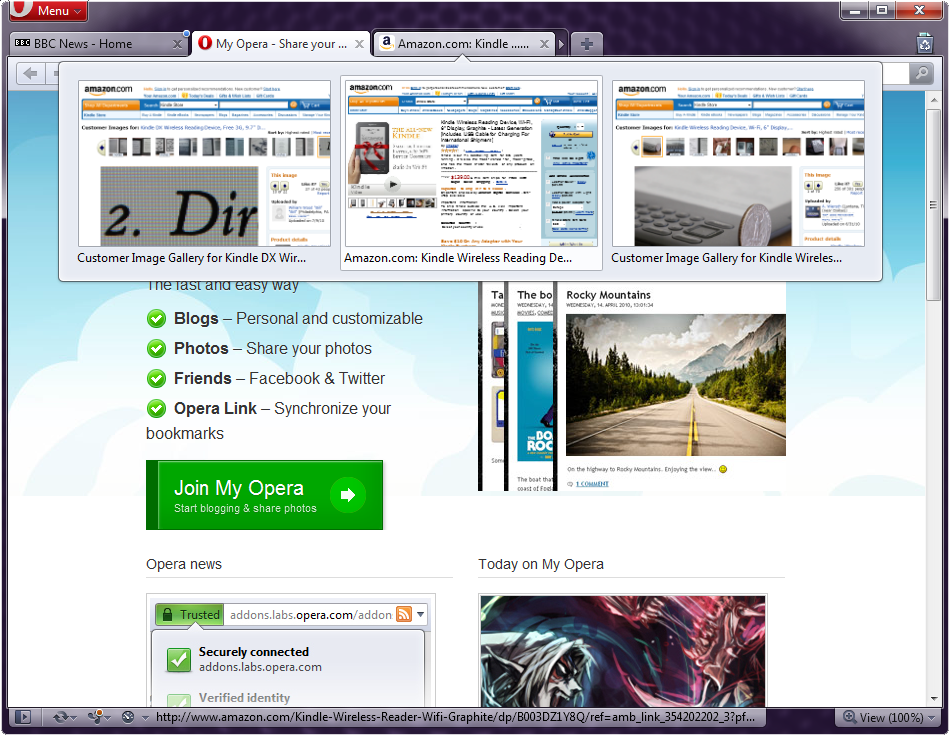
Task: Click the Opera Unite status icon
Action: click(95, 717)
